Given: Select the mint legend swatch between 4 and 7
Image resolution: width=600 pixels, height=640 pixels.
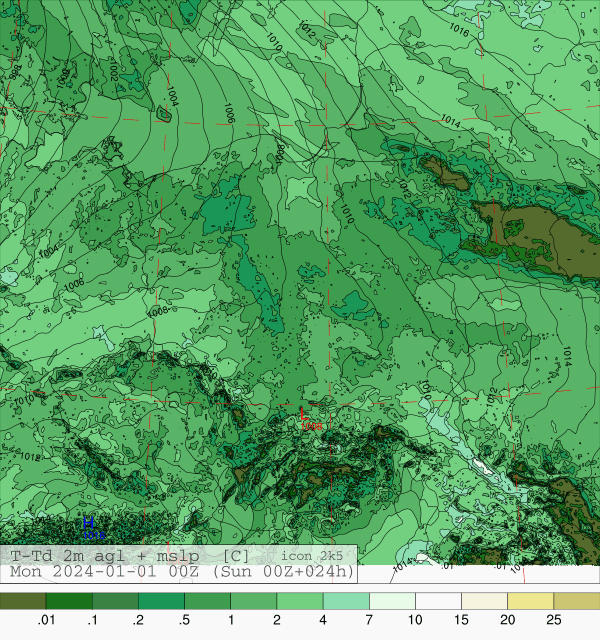Looking at the screenshot, I should click(346, 601).
